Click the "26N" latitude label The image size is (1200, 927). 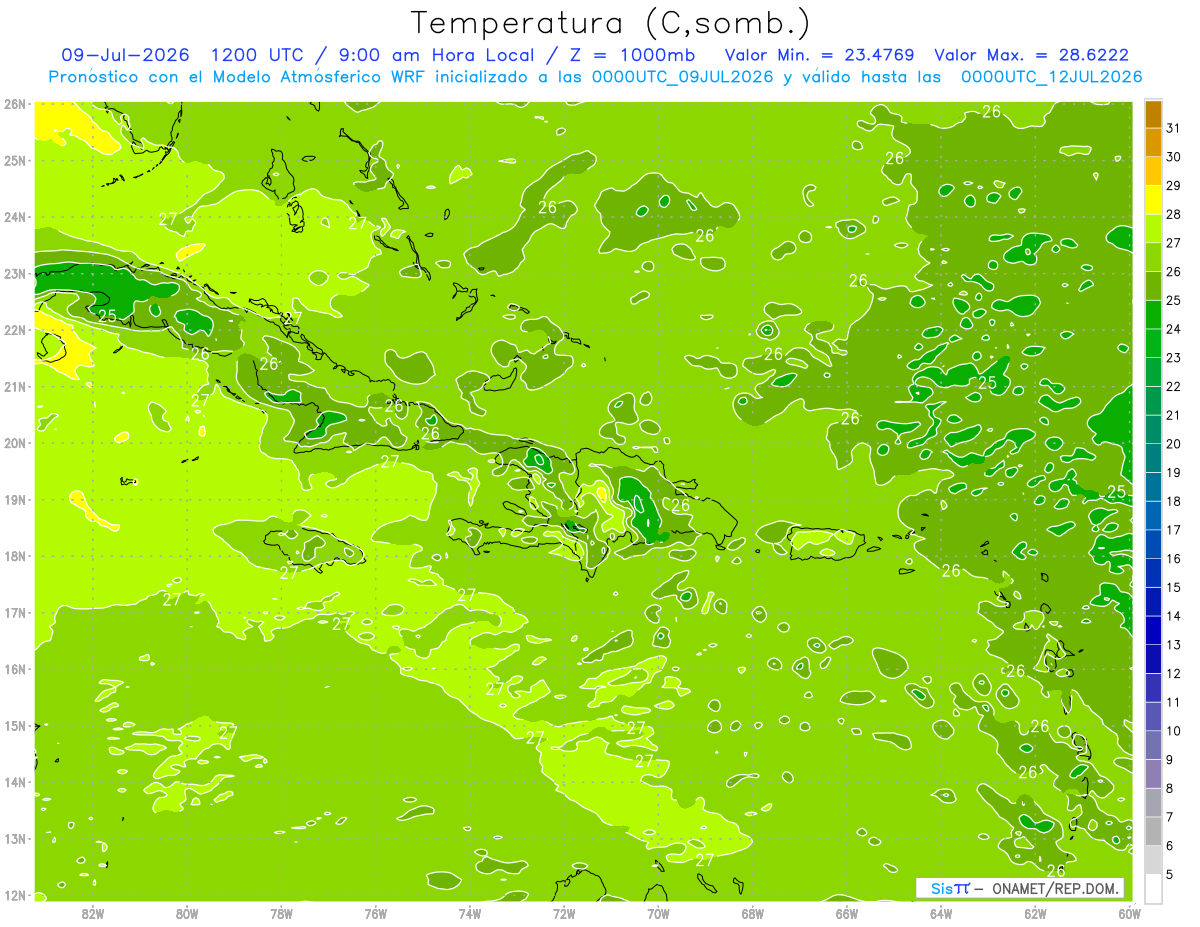(14, 104)
